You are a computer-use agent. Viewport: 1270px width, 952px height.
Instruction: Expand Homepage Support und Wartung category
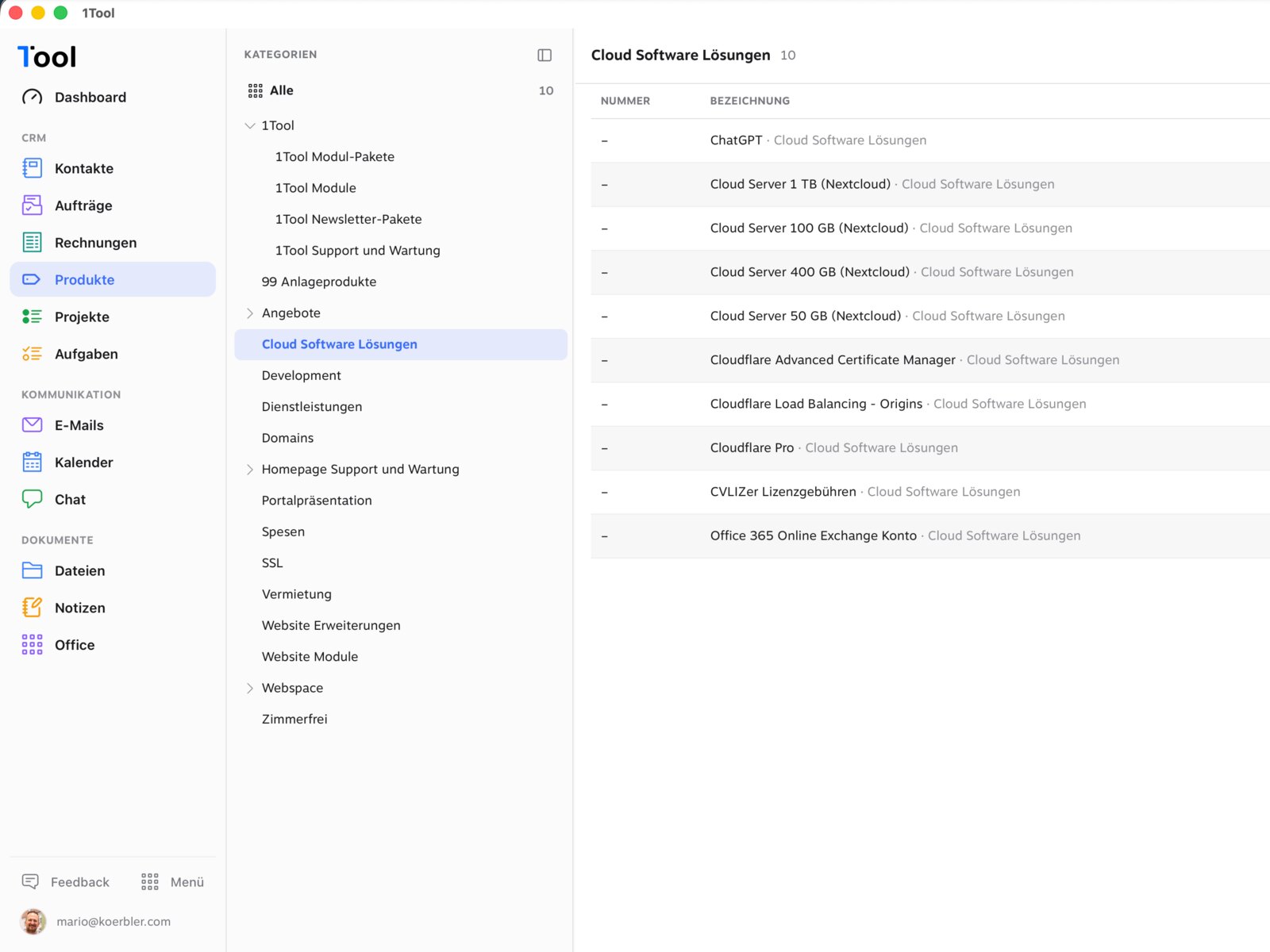250,469
